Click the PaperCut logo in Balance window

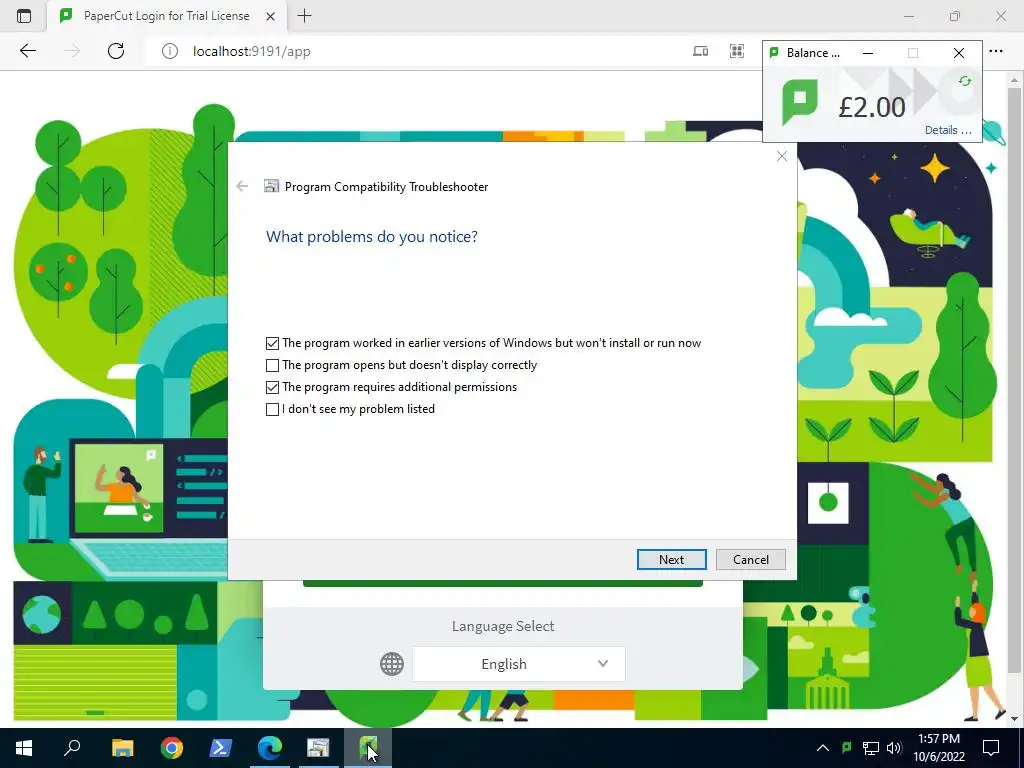pyautogui.click(x=799, y=104)
